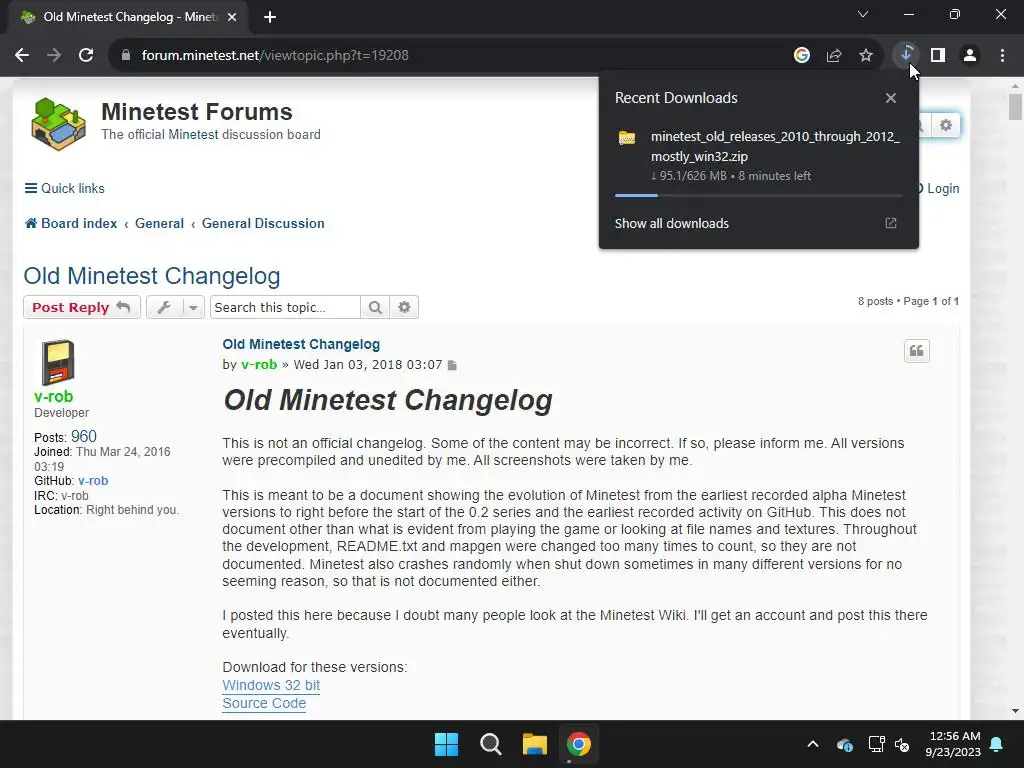Open forum advanced search gear
Screen dimensions: 1024x768
coord(946,125)
